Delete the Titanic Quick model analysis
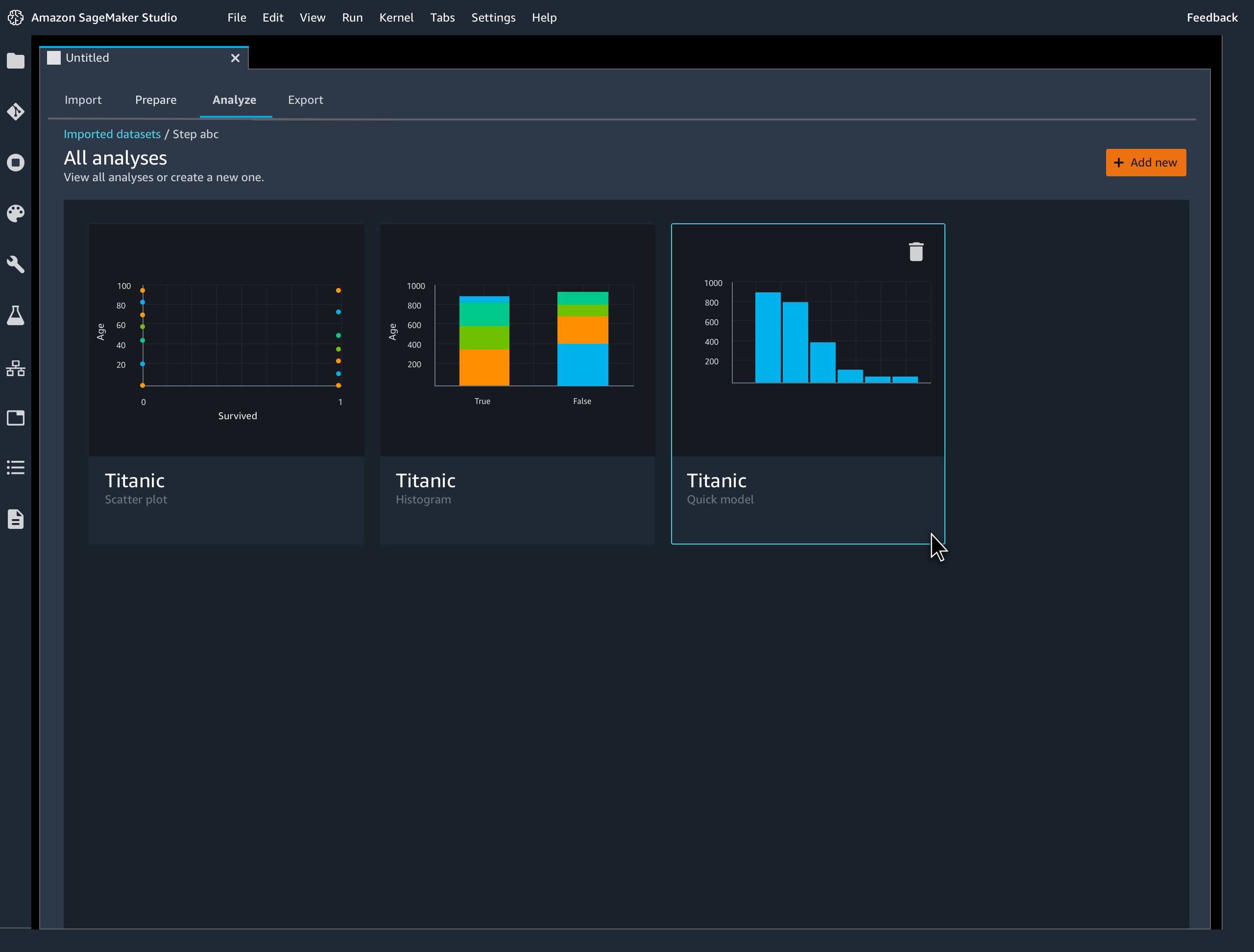The height and width of the screenshot is (952, 1254). click(x=916, y=251)
